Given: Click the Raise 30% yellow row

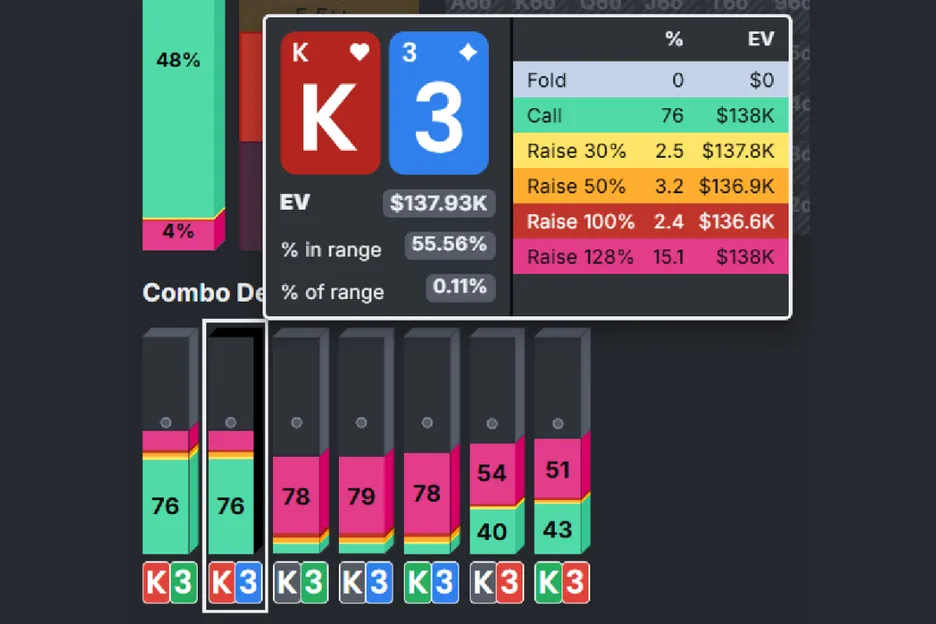Looking at the screenshot, I should coord(650,151).
